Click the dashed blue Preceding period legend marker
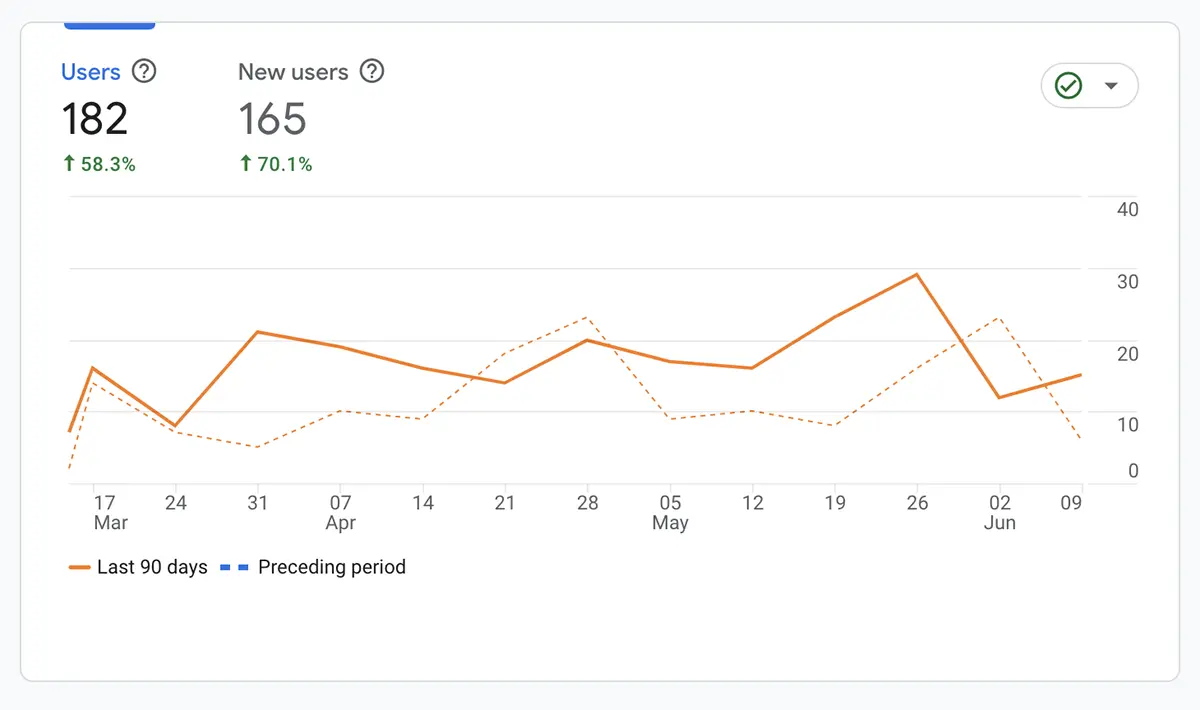1200x710 pixels. pos(234,568)
